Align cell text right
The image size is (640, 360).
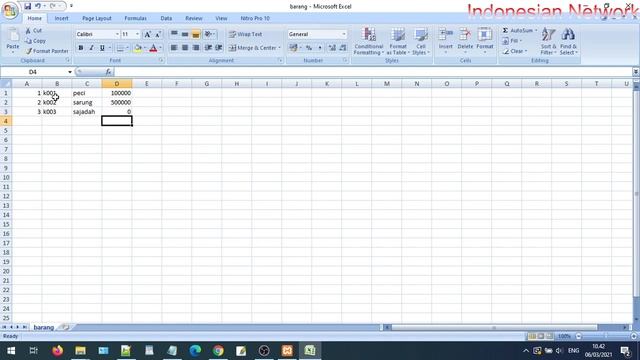196,48
